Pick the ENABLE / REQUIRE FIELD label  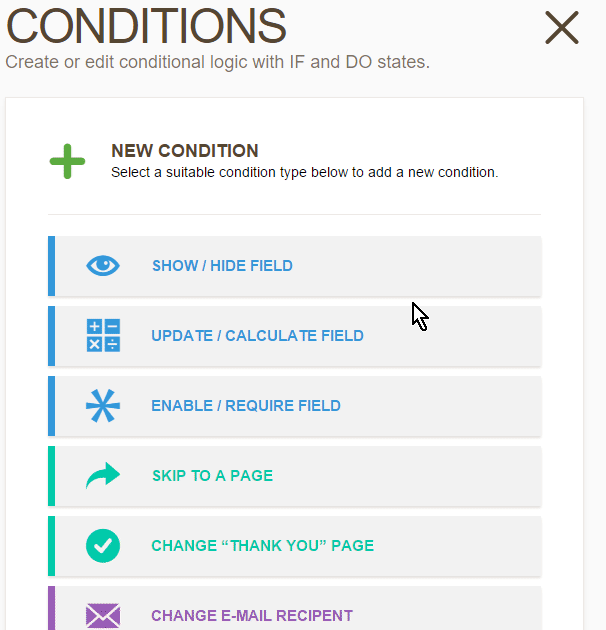click(x=246, y=406)
